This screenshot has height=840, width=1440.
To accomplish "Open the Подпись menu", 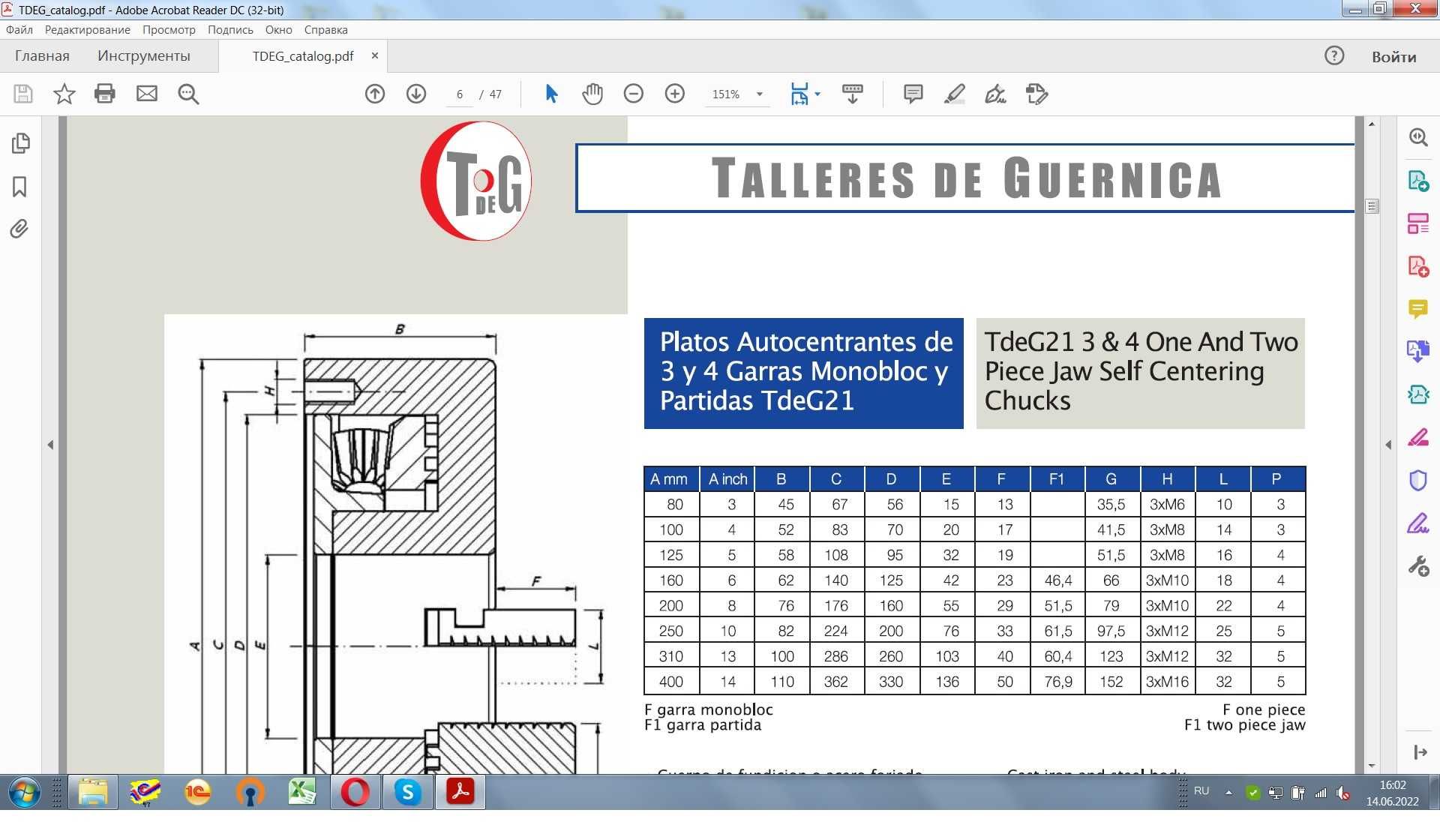I will click(230, 30).
